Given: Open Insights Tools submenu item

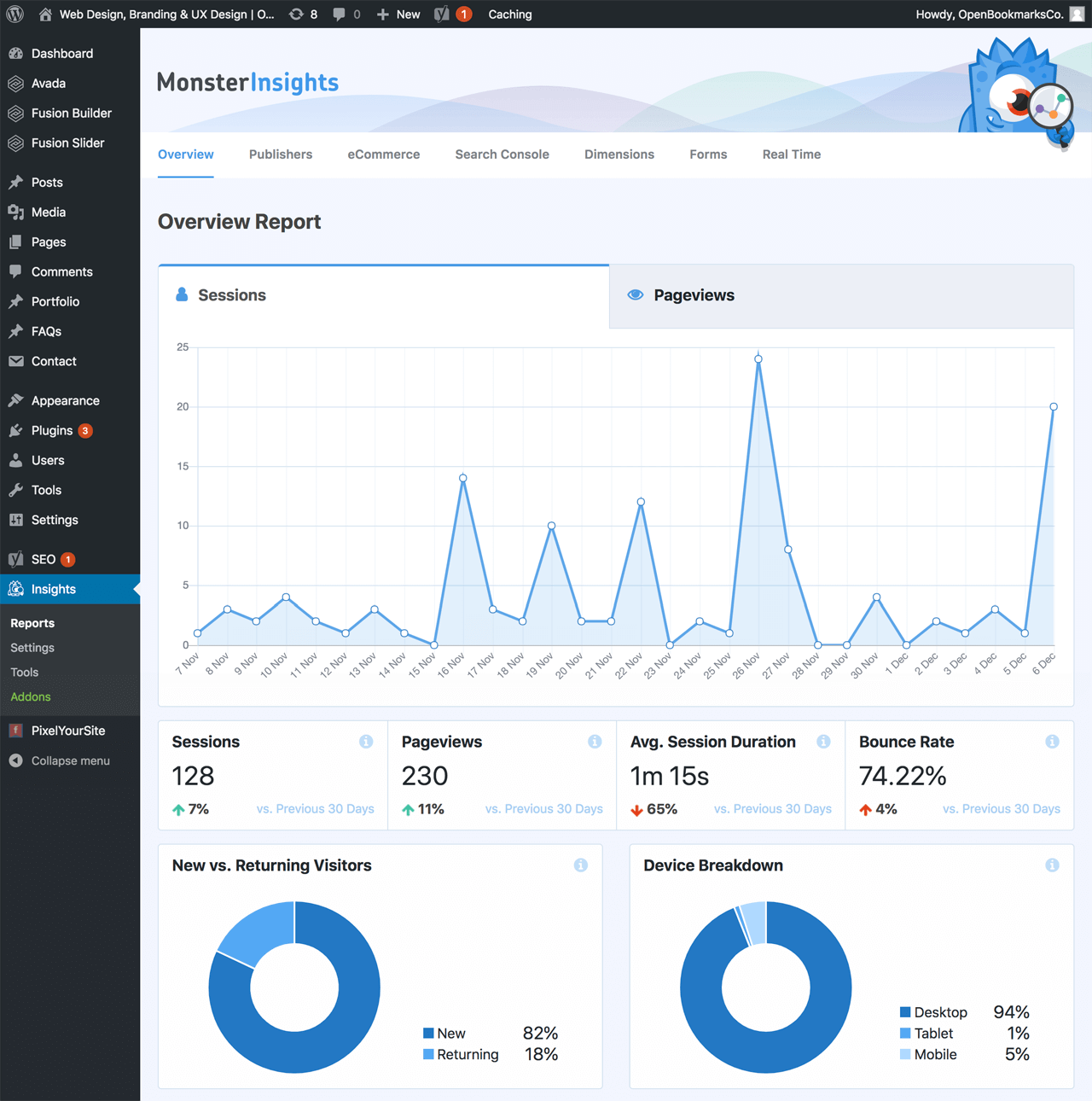Looking at the screenshot, I should [x=25, y=673].
